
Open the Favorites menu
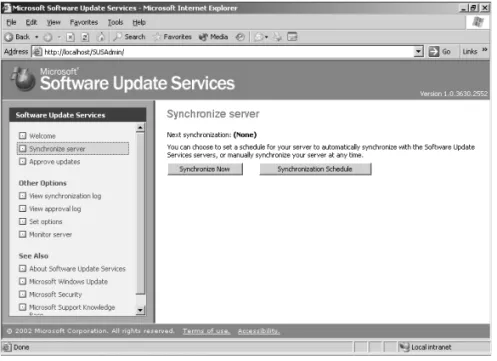tap(84, 22)
